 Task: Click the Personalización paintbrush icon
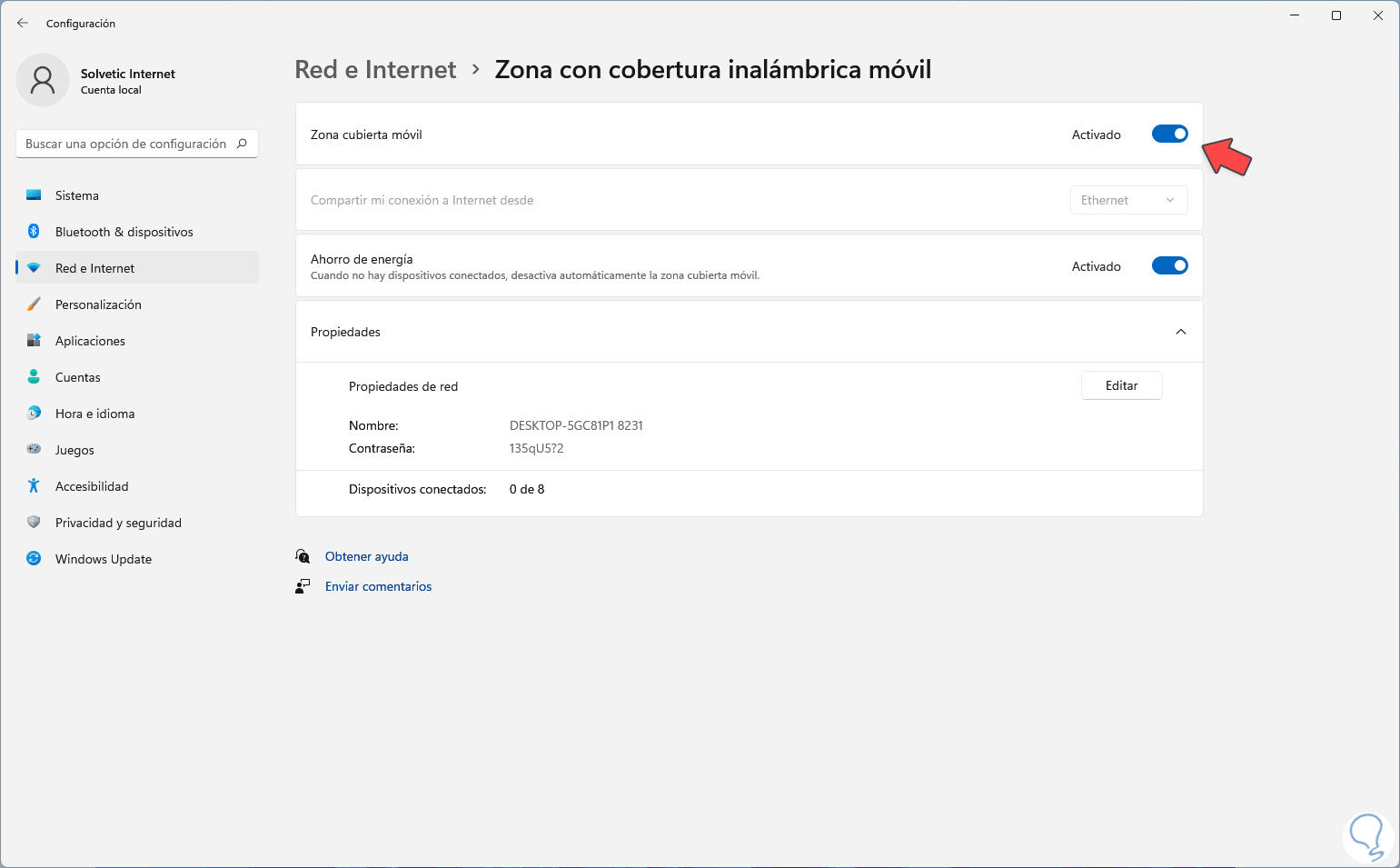click(x=34, y=304)
